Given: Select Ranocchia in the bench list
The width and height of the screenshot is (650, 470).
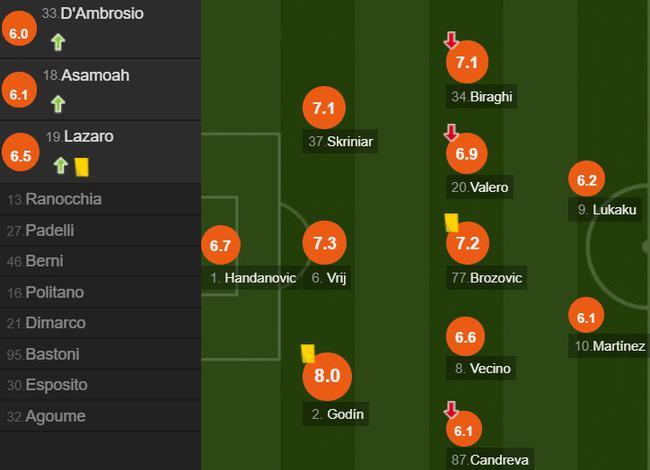Looking at the screenshot, I should click(100, 199).
